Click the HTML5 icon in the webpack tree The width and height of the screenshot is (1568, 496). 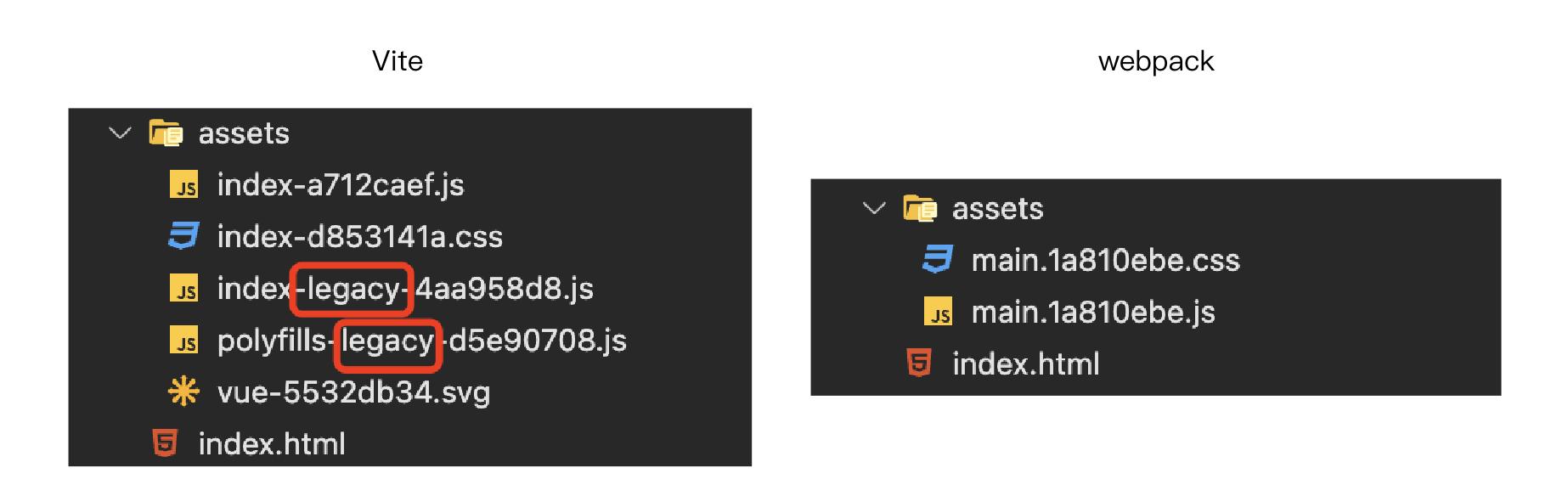click(919, 364)
